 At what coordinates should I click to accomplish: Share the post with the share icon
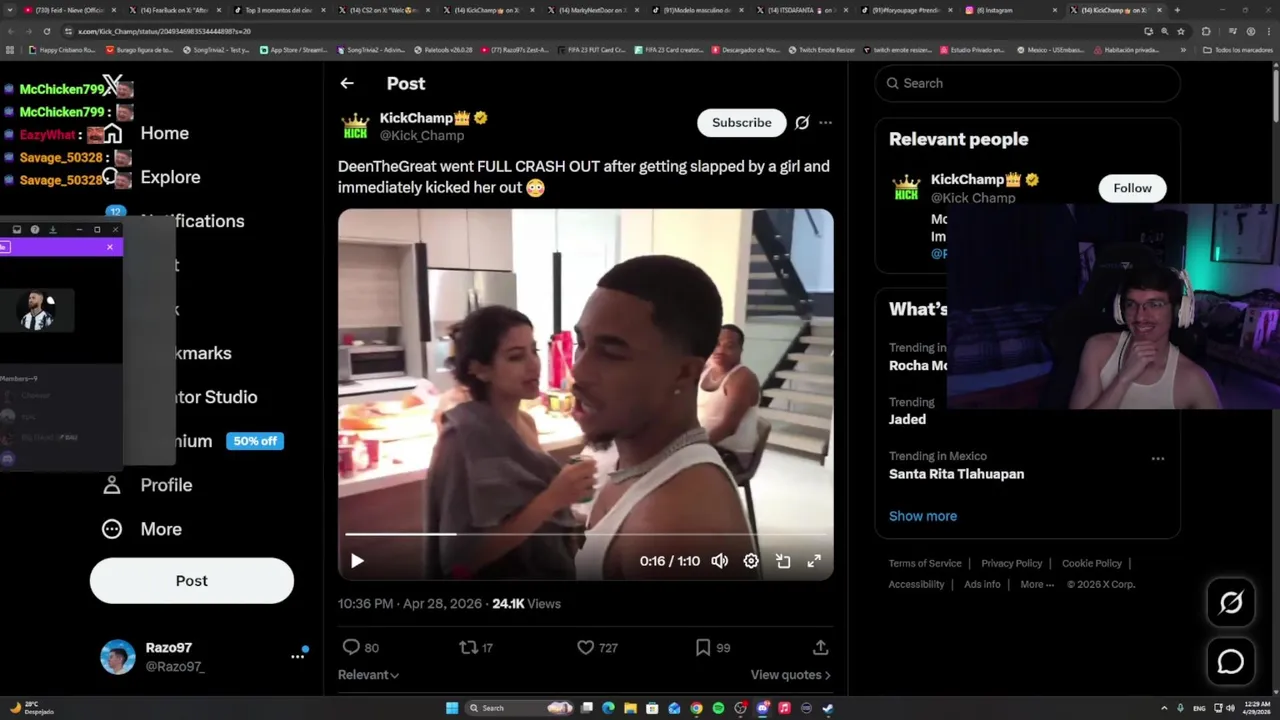click(820, 648)
